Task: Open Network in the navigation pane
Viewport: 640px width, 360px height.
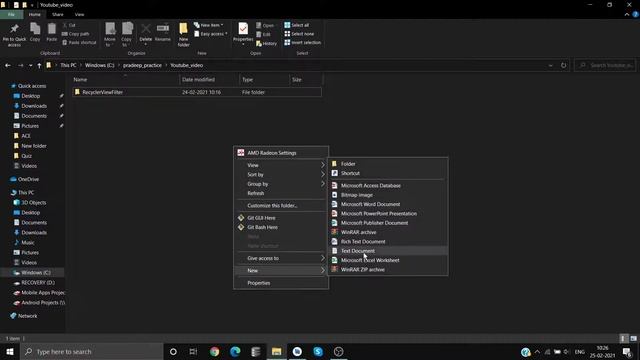Action: coord(27,316)
